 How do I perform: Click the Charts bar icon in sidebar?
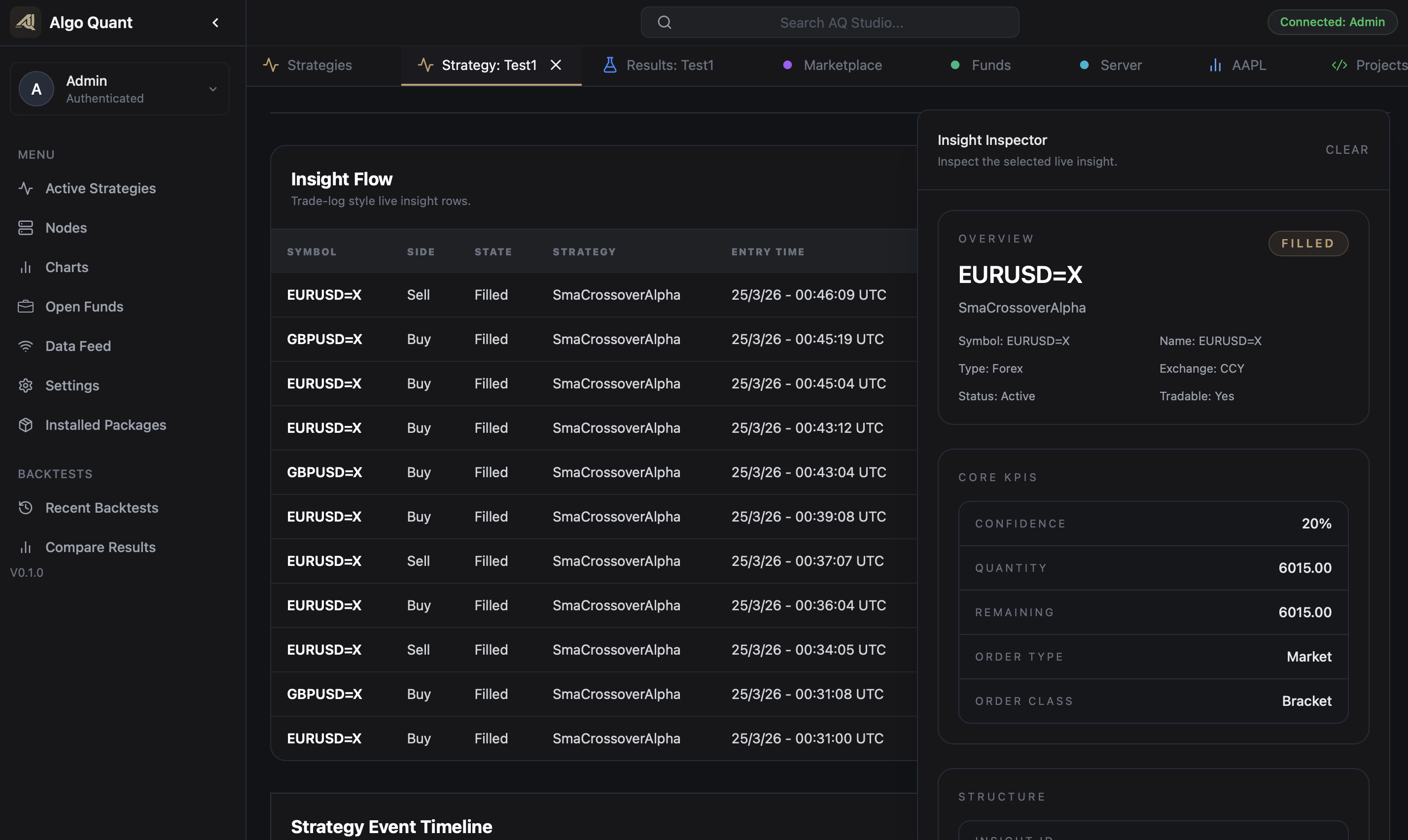click(x=26, y=267)
